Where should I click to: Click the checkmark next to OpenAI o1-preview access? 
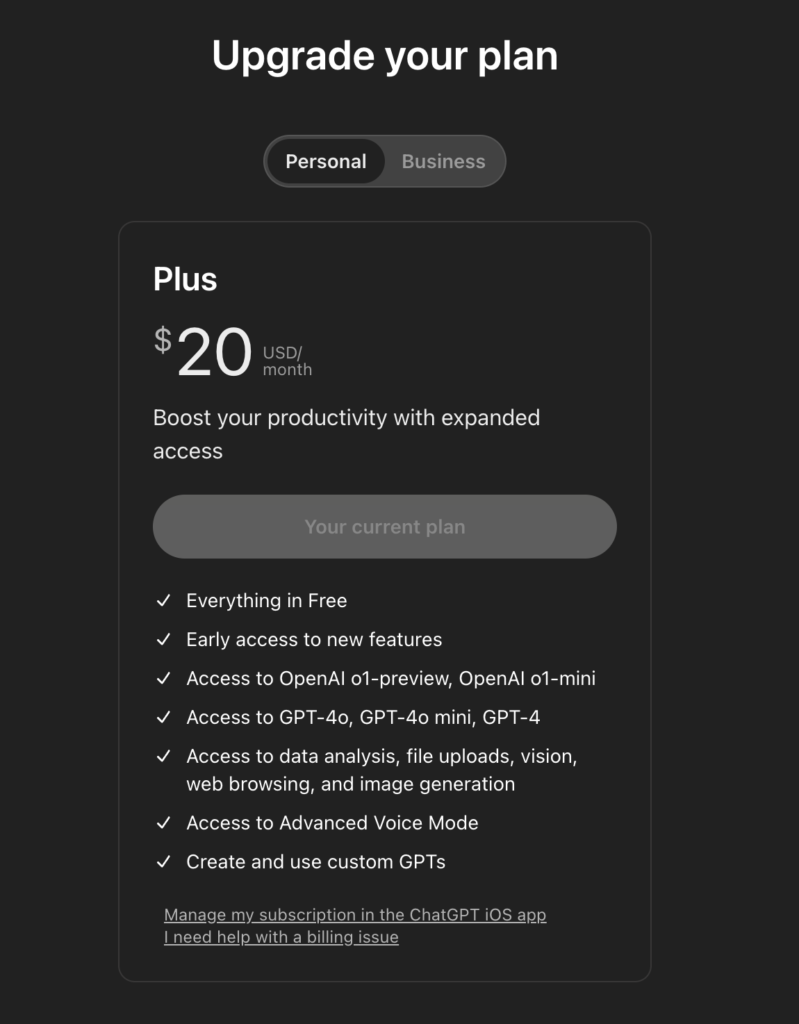[163, 679]
